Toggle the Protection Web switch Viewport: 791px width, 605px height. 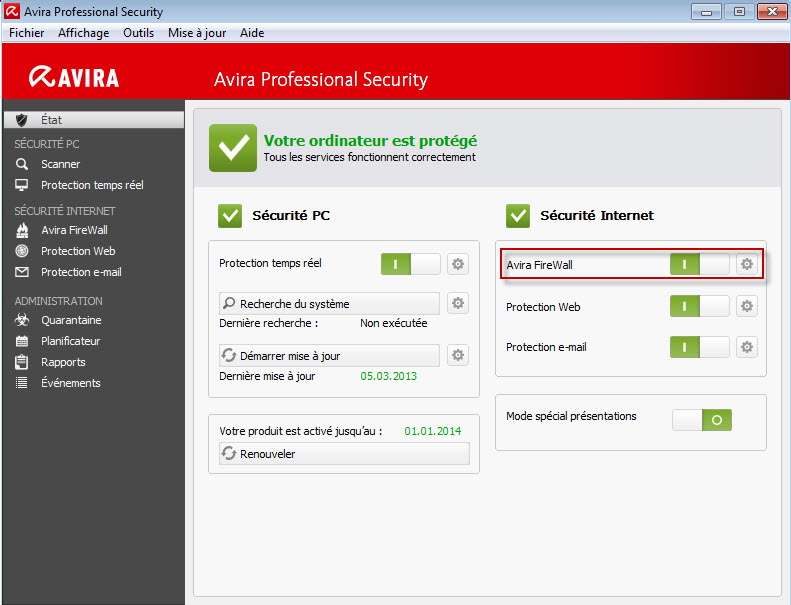pyautogui.click(x=699, y=306)
